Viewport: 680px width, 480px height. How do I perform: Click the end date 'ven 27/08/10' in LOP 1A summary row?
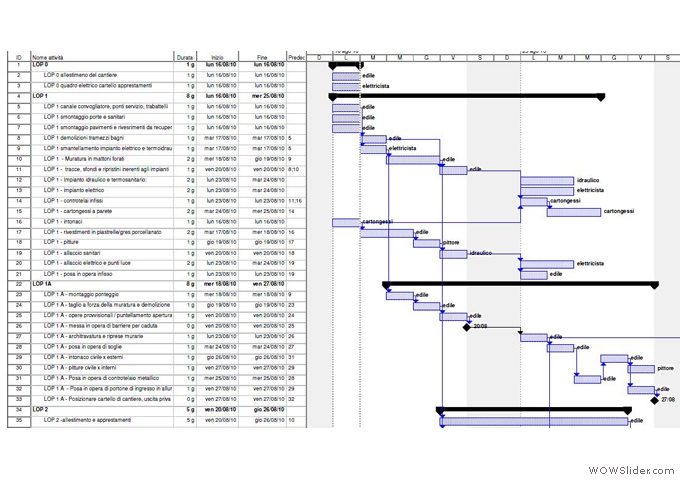(x=268, y=284)
